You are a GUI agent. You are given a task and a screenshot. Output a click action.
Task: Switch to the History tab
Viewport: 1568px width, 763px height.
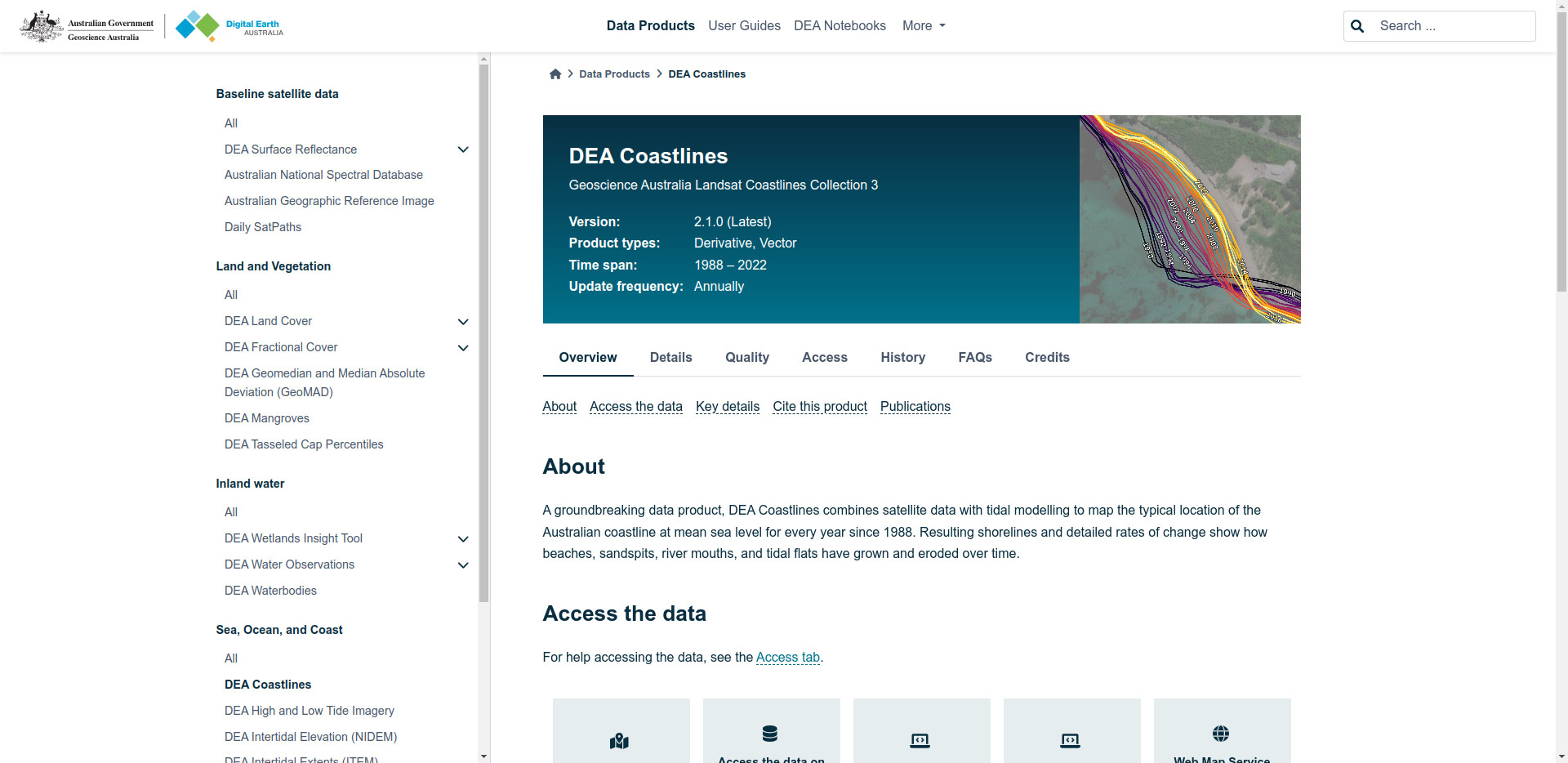902,358
